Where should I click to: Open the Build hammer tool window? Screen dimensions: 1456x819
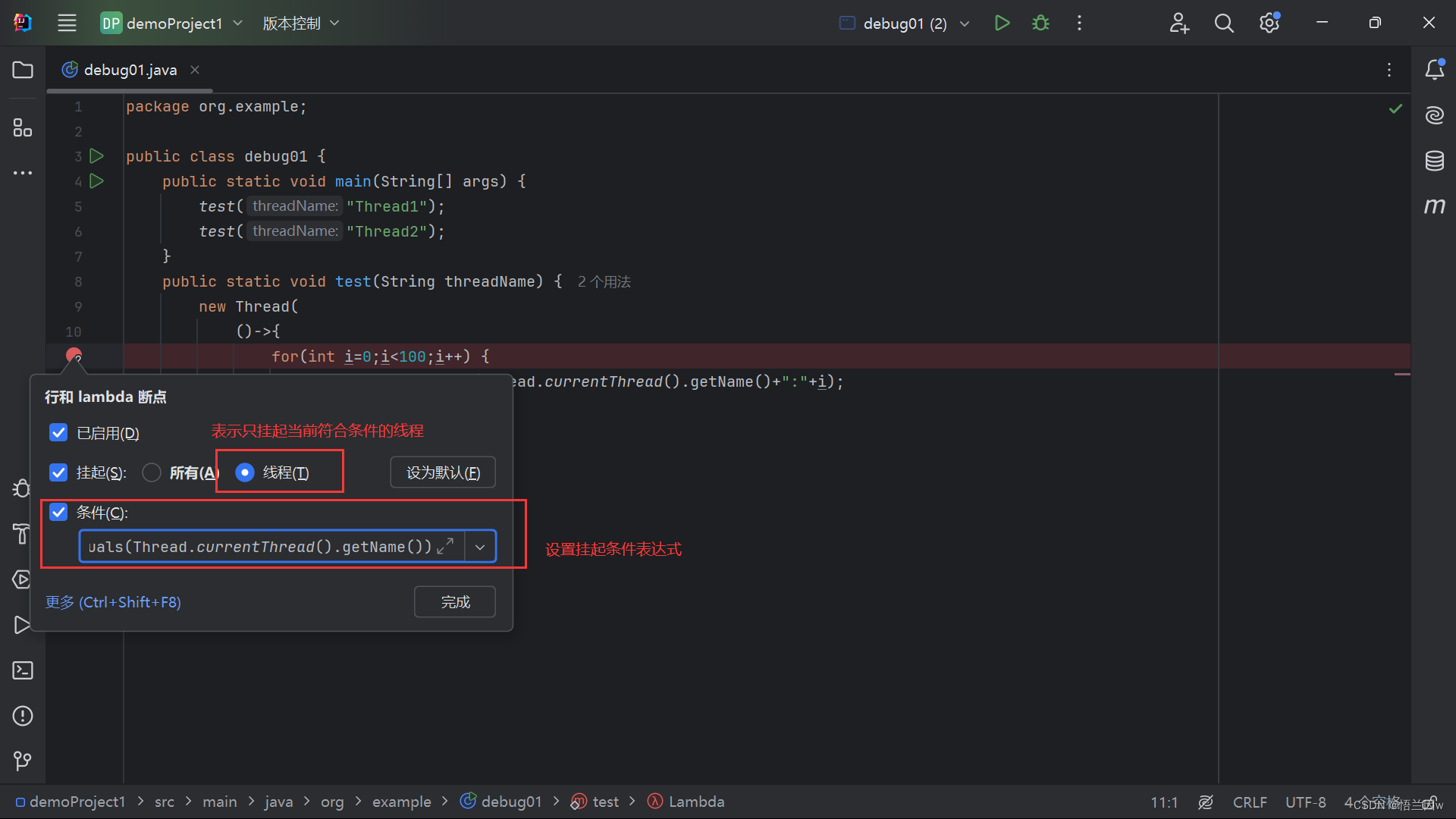coord(23,534)
